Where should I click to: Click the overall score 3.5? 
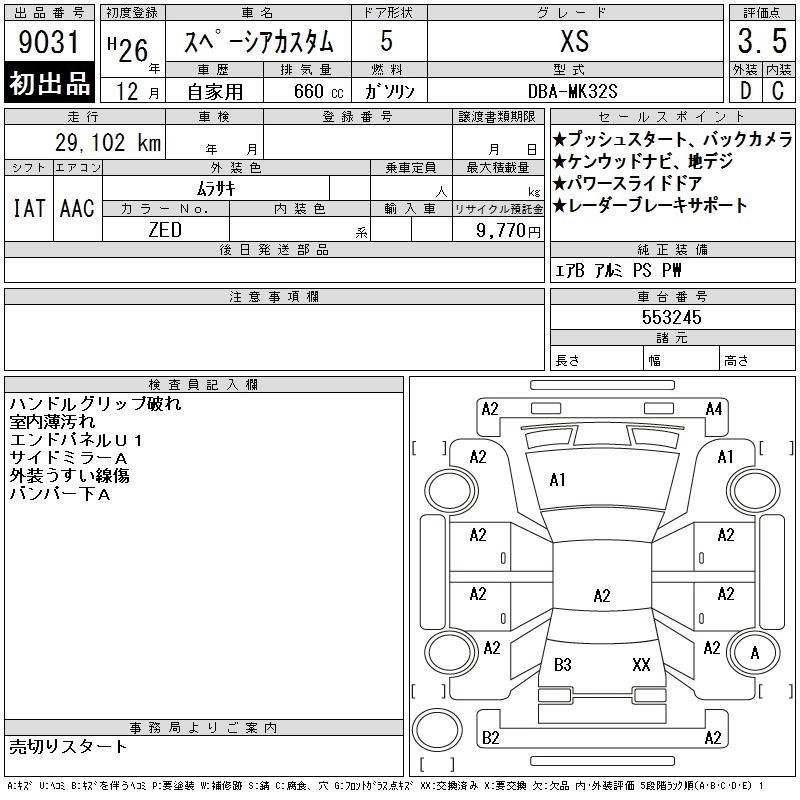(x=762, y=41)
